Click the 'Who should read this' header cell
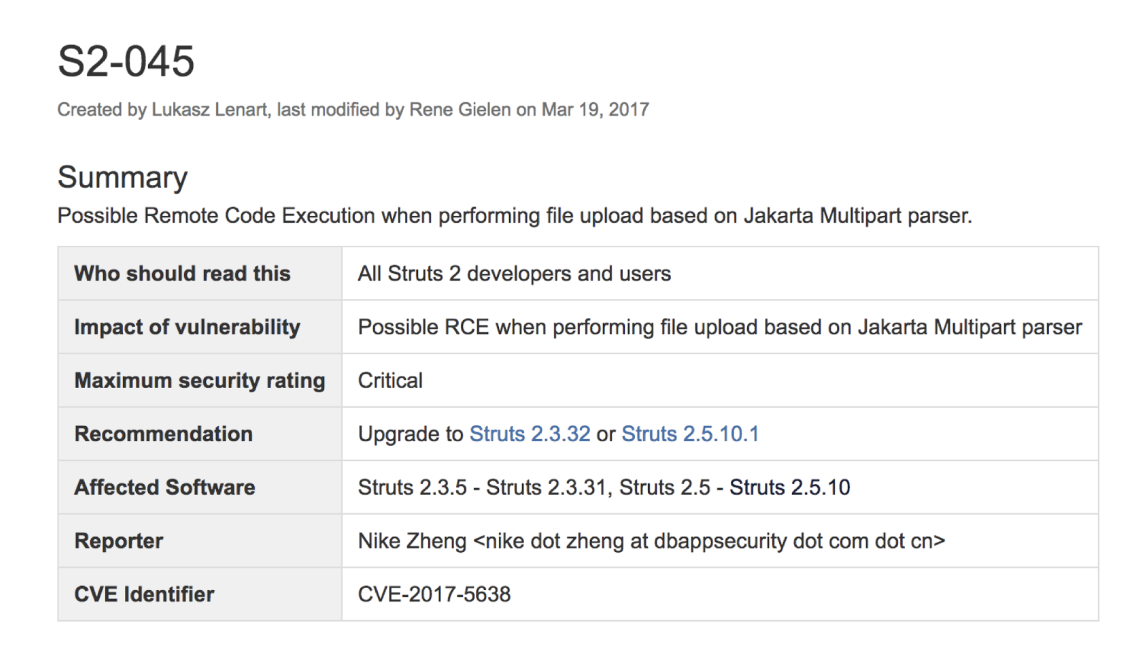 182,274
